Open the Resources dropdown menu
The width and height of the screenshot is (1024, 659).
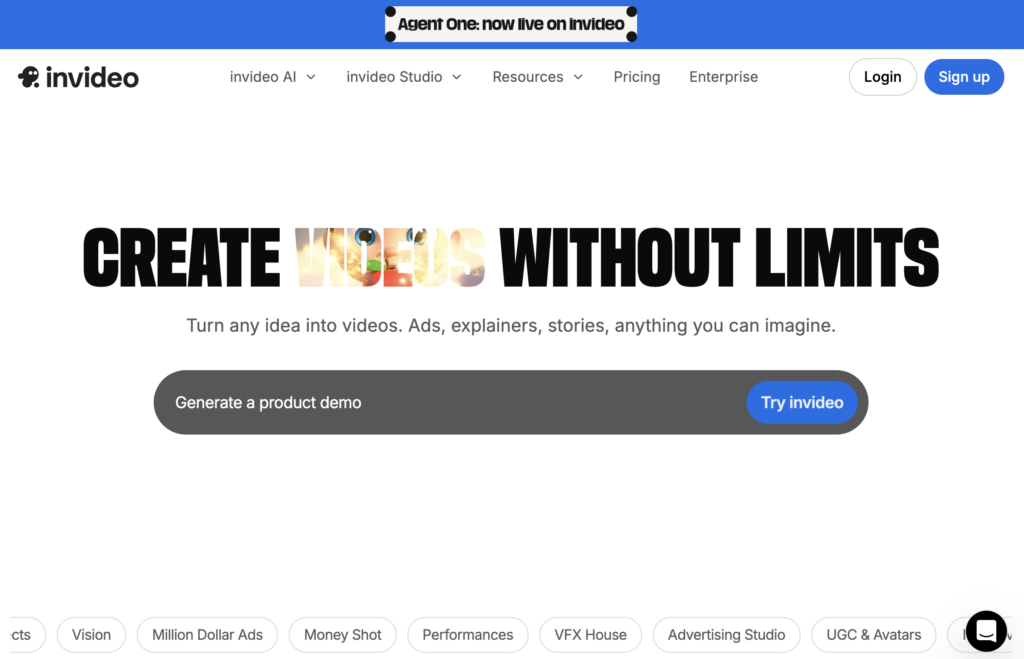(537, 77)
